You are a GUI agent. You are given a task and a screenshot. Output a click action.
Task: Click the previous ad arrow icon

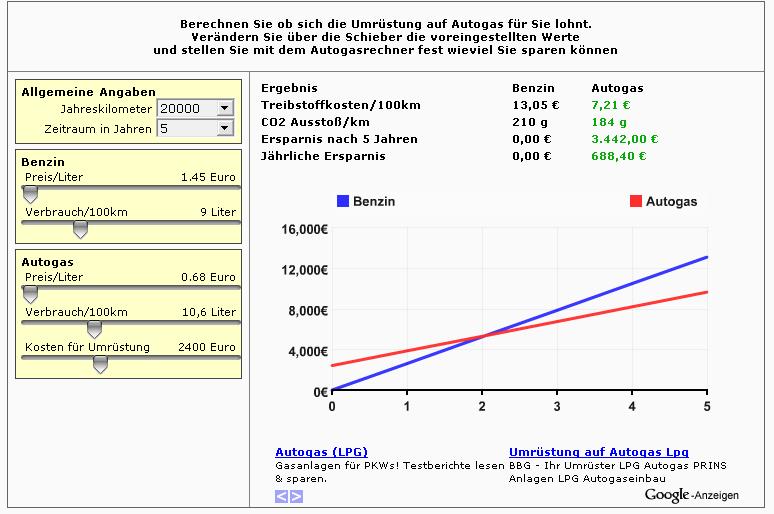click(x=282, y=496)
